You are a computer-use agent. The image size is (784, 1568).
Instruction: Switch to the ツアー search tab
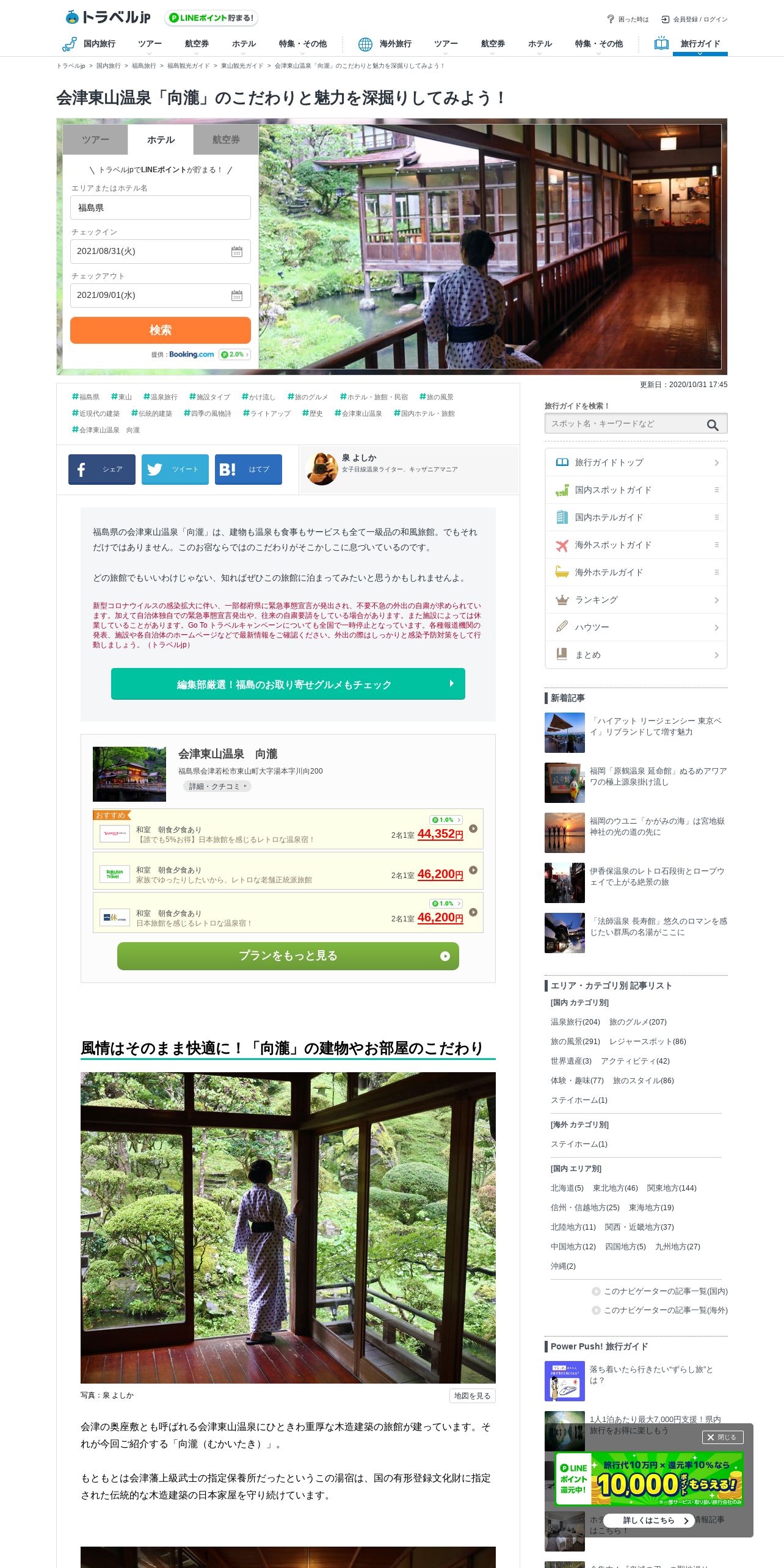tap(95, 140)
